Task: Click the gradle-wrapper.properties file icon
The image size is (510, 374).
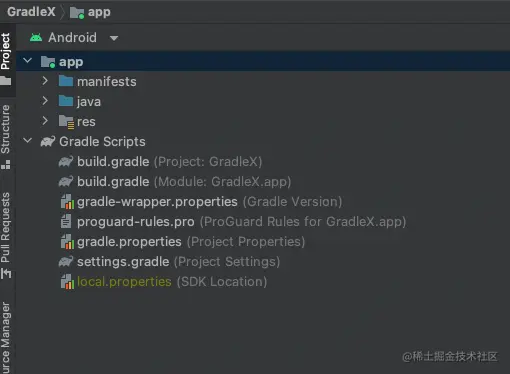Action: 67,202
